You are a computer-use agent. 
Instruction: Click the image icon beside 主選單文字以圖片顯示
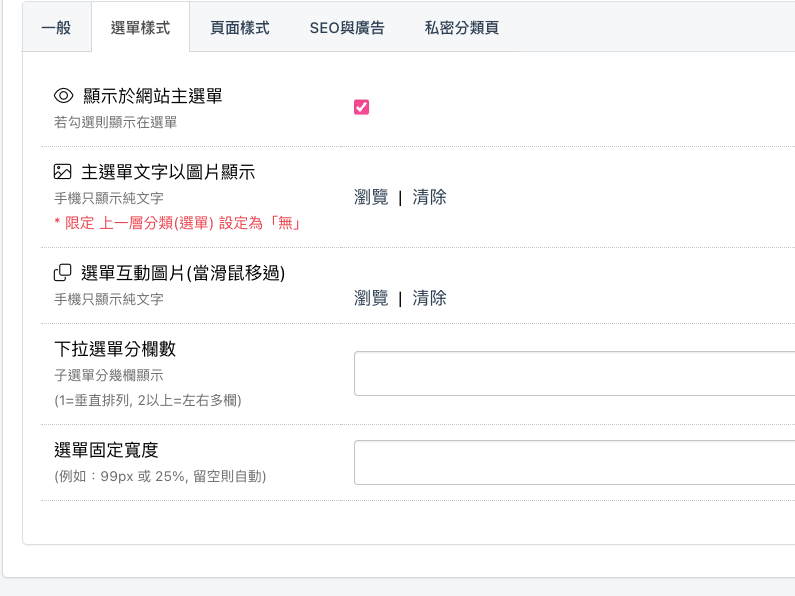coord(62,172)
